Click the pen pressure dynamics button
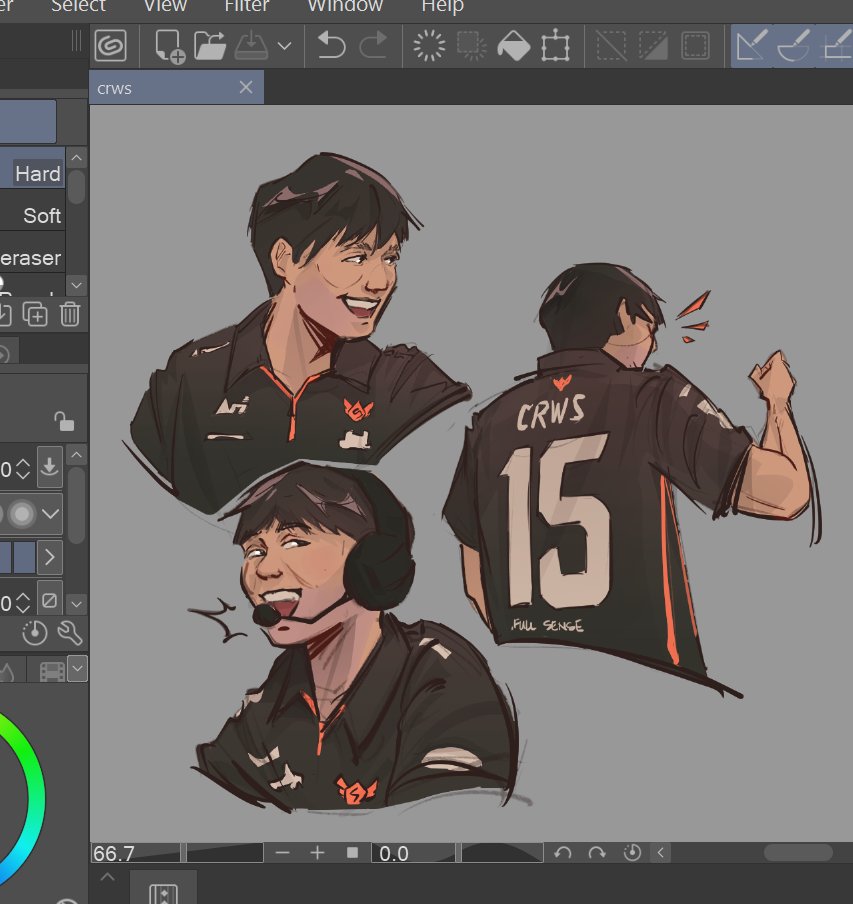This screenshot has width=853, height=904. point(50,466)
